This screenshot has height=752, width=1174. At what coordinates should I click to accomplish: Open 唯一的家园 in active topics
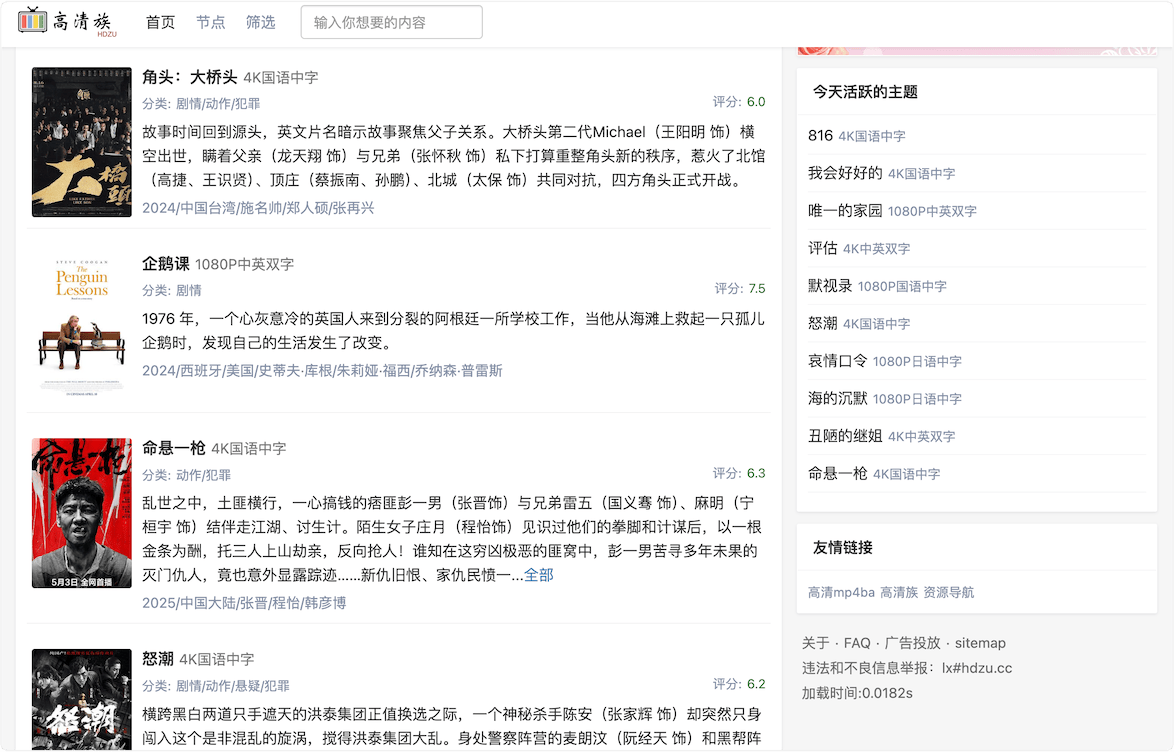coord(845,210)
